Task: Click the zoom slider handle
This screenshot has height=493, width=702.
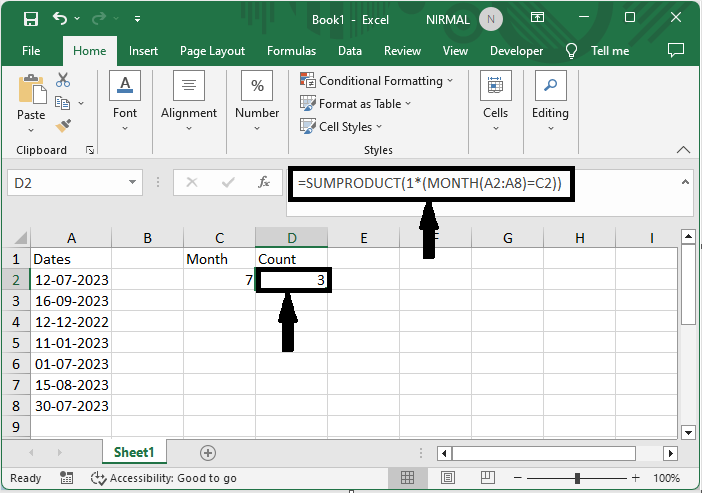Action: pyautogui.click(x=577, y=478)
